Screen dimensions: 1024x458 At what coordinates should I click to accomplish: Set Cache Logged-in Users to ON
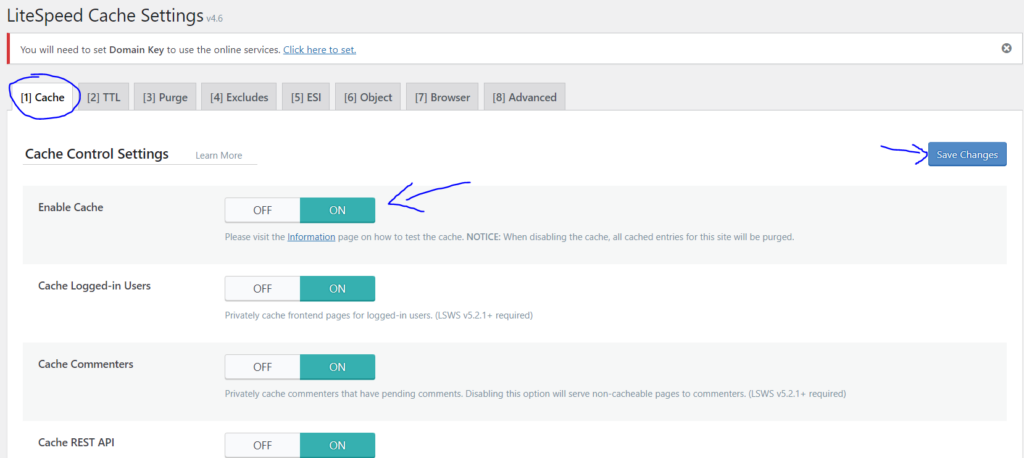(338, 289)
